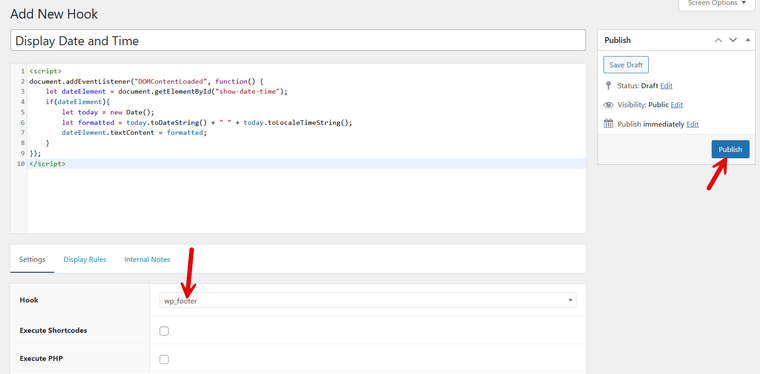Open the Internal Notes tab
Screen dimensions: 760x374
[147, 259]
